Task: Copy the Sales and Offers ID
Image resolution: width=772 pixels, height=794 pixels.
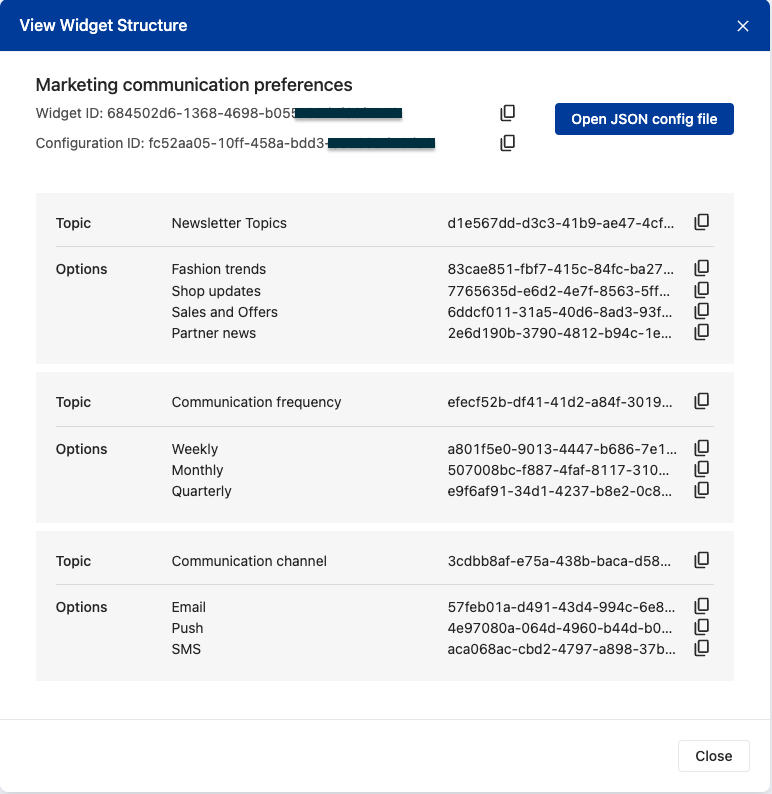Action: click(702, 311)
